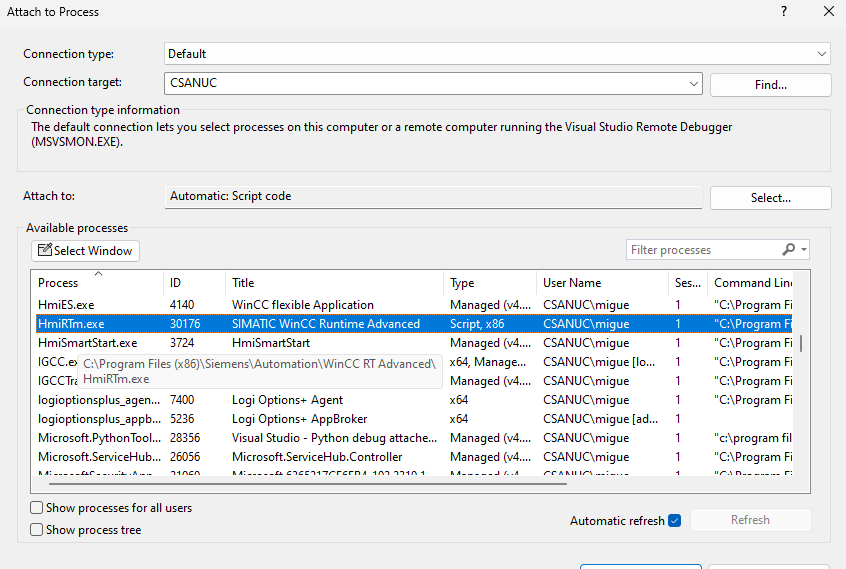Click the Select... button for Attach to

coord(770,198)
